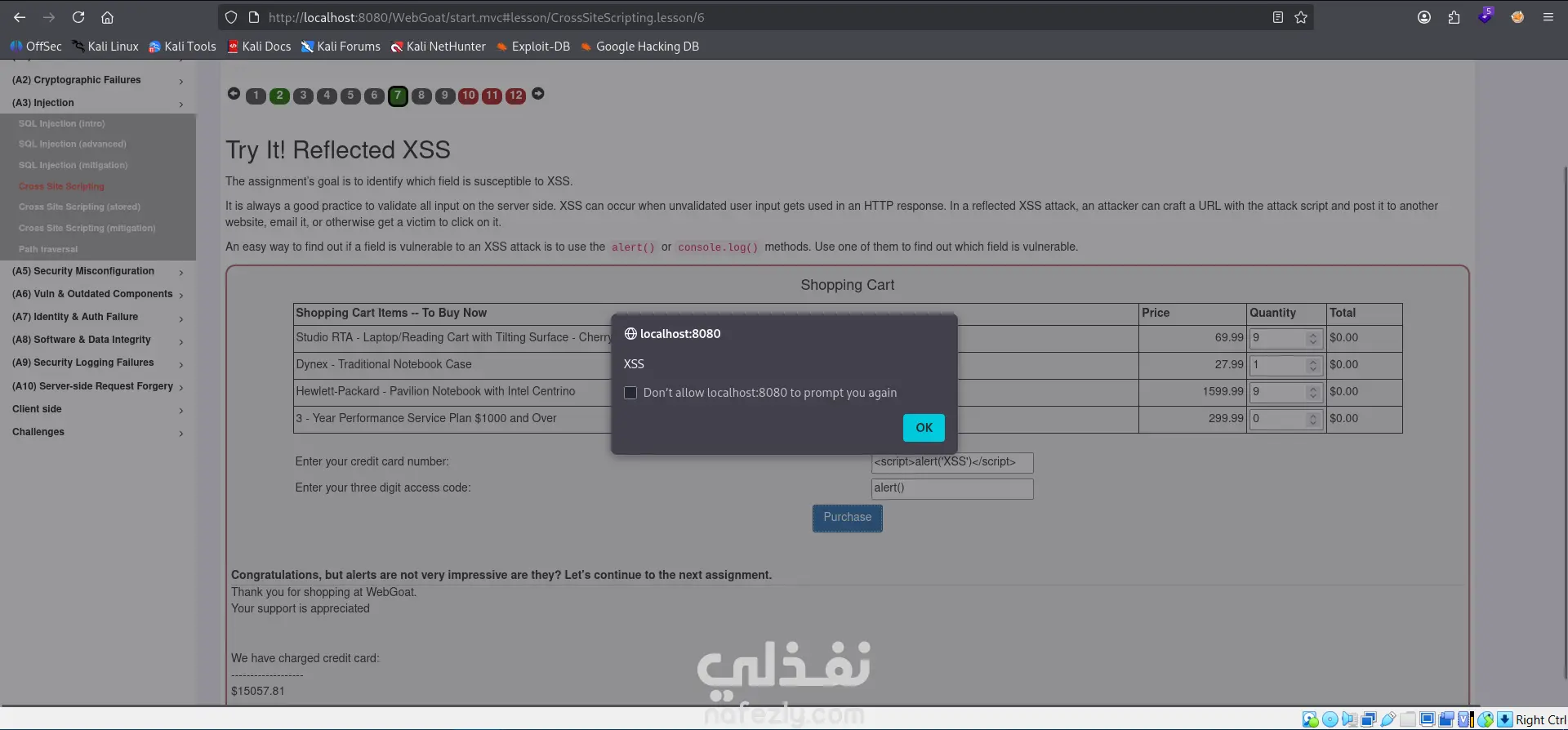This screenshot has width=1568, height=730.
Task: Select lesson page 10 in the page bar
Action: click(468, 96)
